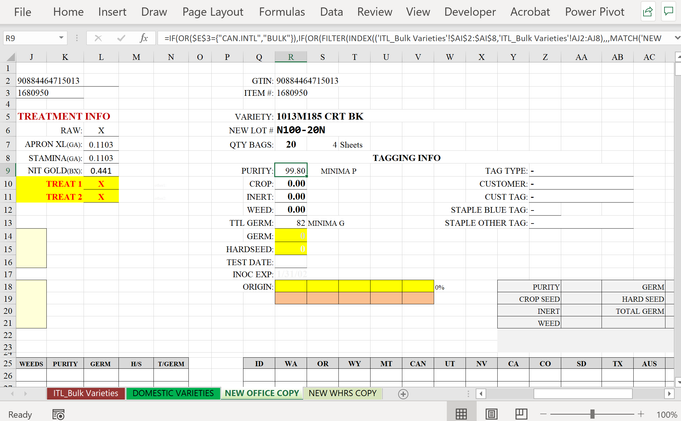Select the variety cell 1013M185 CRT BK

click(x=320, y=116)
